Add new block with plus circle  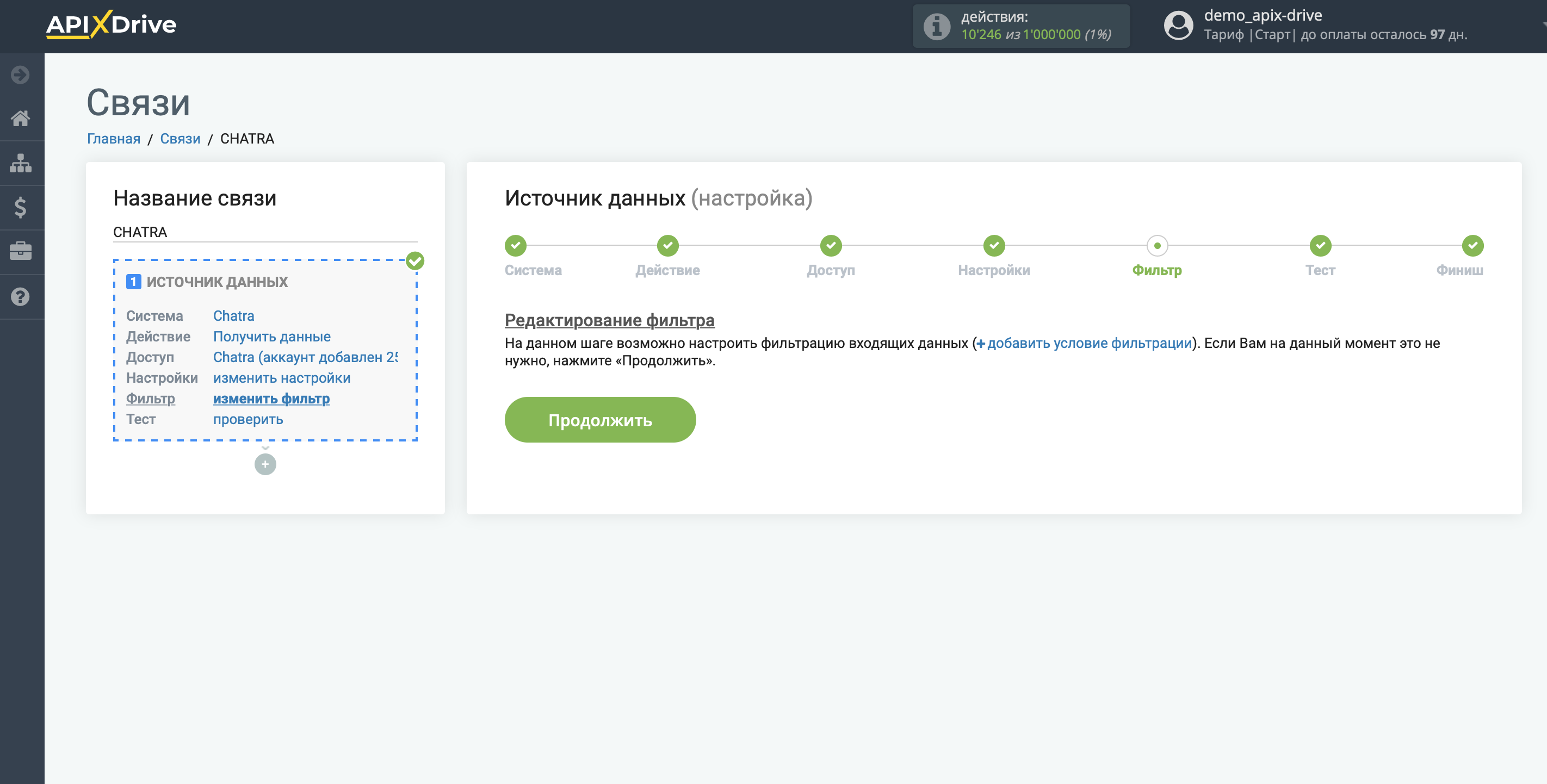tap(265, 464)
